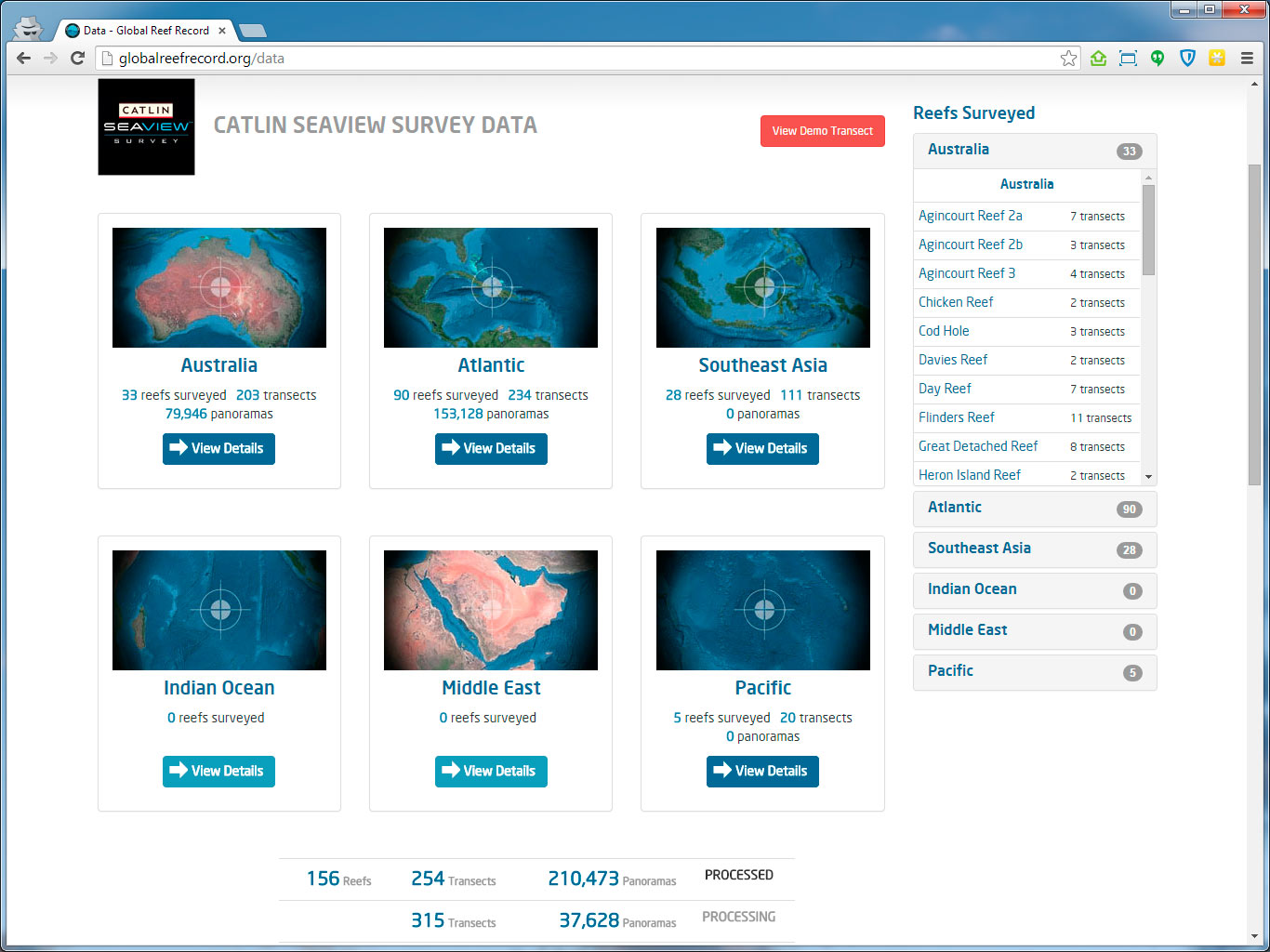Click the Southeast Asia card title
The height and width of the screenshot is (952, 1270).
[x=763, y=365]
